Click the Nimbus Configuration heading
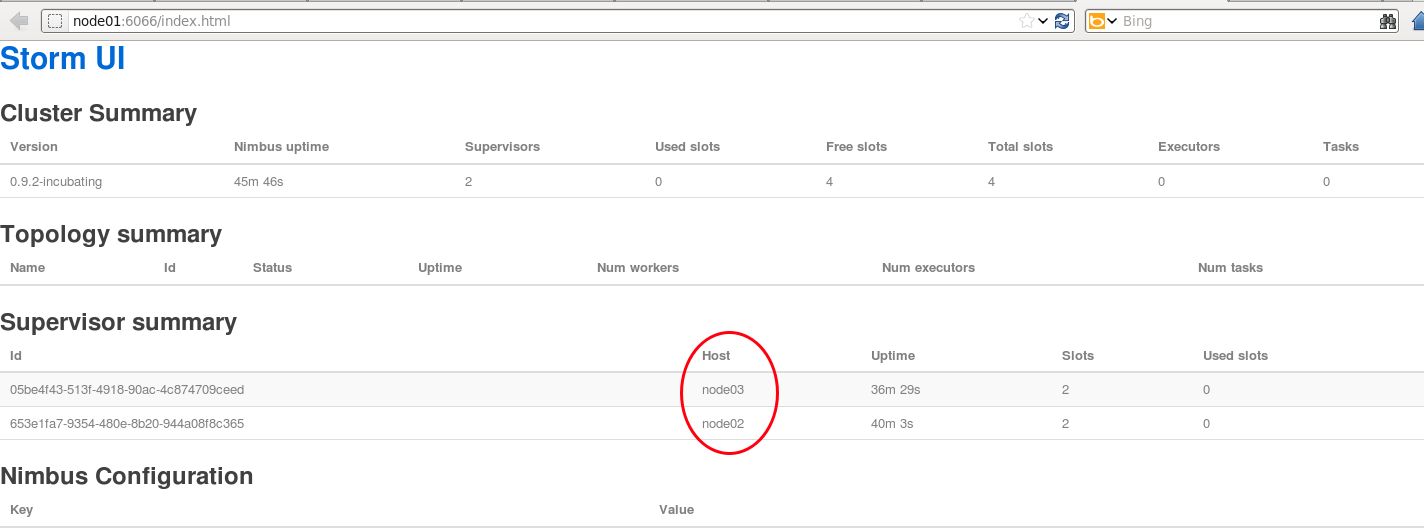Viewport: 1424px width, 528px height. [x=127, y=476]
